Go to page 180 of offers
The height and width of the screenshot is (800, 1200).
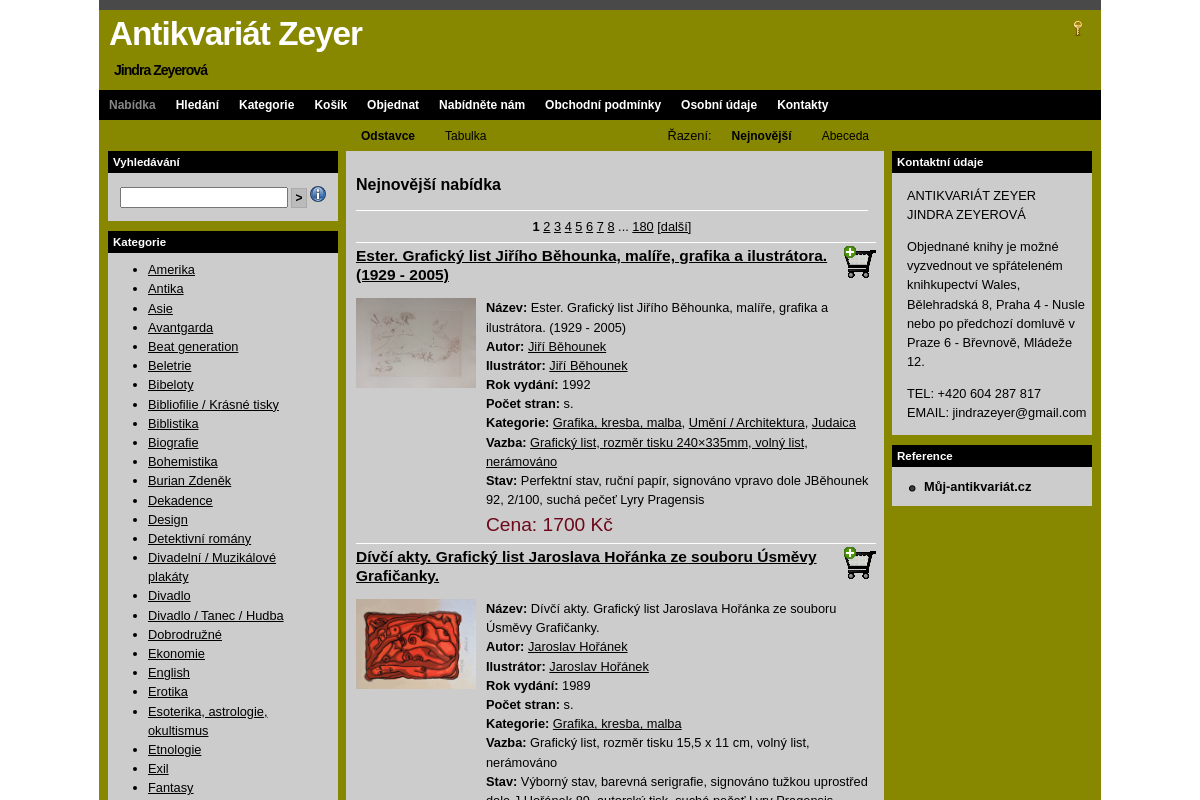(642, 226)
